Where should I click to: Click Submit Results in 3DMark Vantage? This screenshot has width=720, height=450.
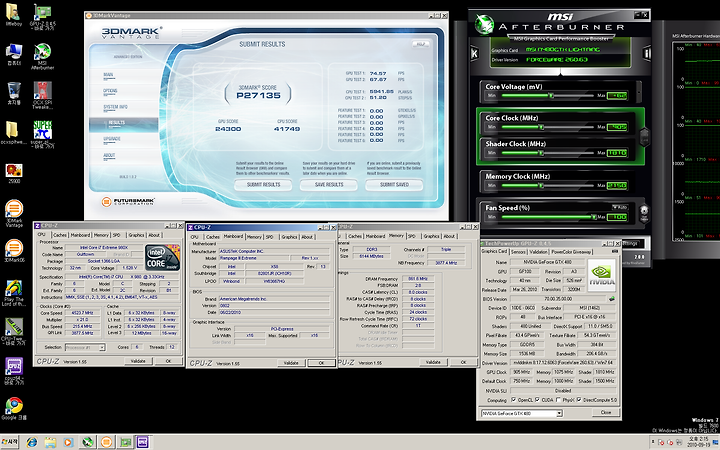pos(264,185)
